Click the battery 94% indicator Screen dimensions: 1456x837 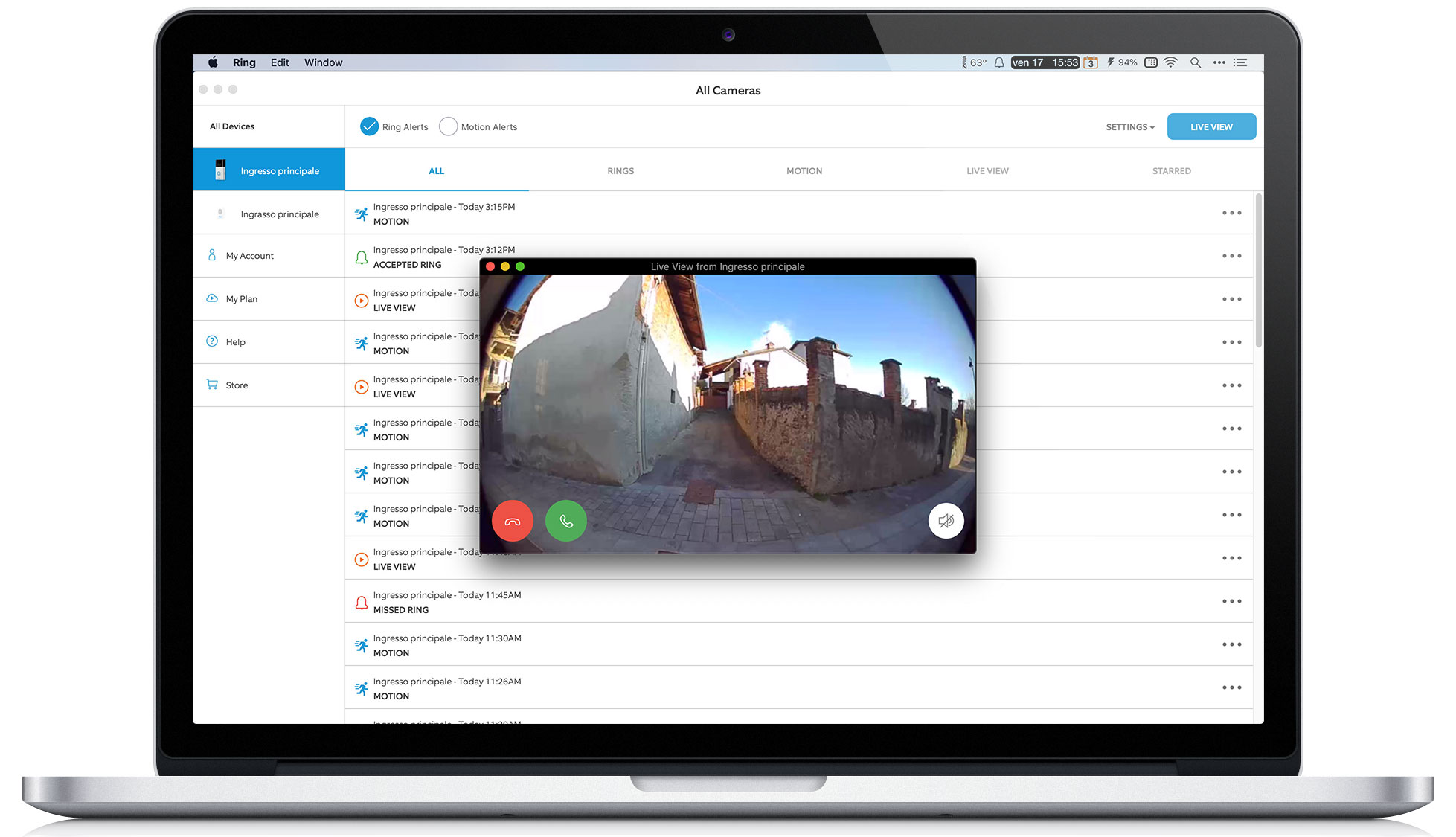point(1122,62)
